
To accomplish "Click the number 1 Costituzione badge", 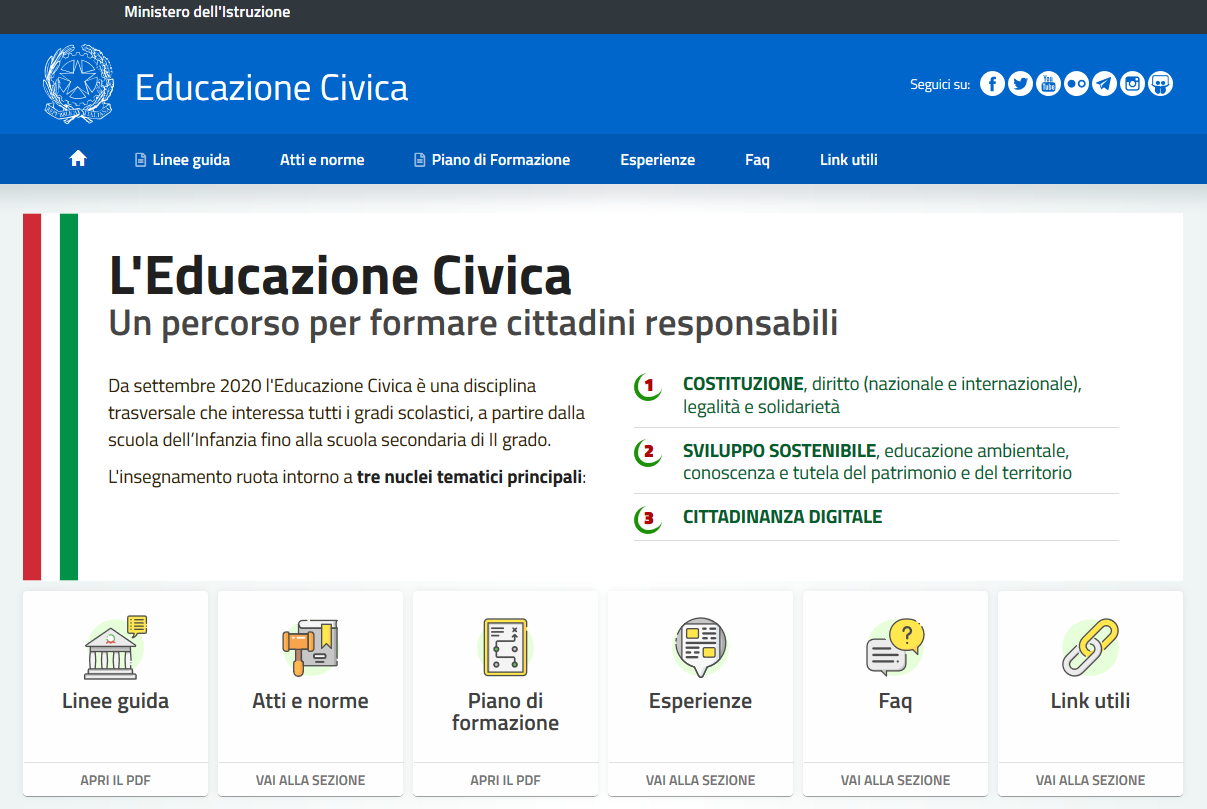I will tap(648, 386).
